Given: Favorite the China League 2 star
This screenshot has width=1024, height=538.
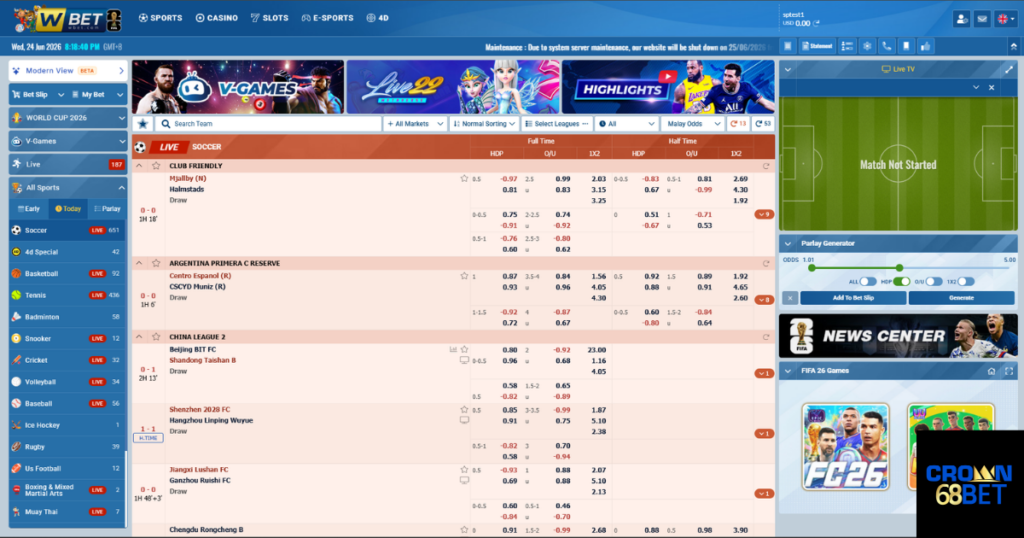Looking at the screenshot, I should [x=156, y=337].
